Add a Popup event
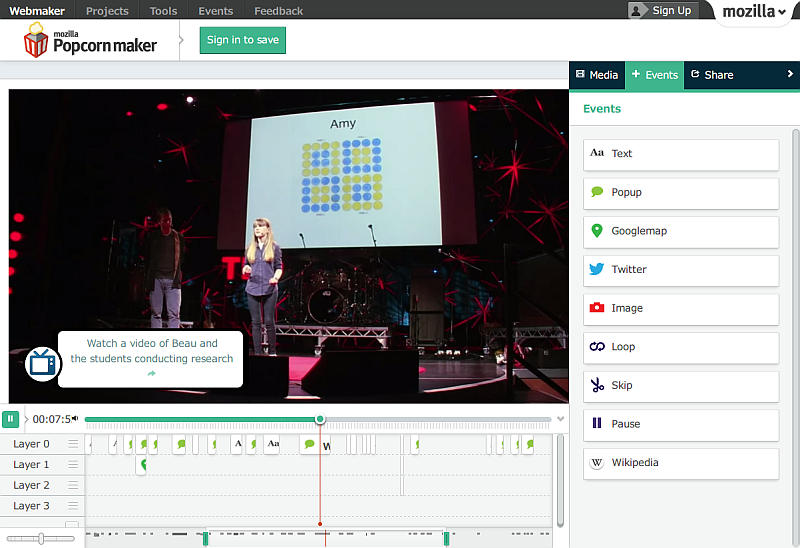 (680, 193)
